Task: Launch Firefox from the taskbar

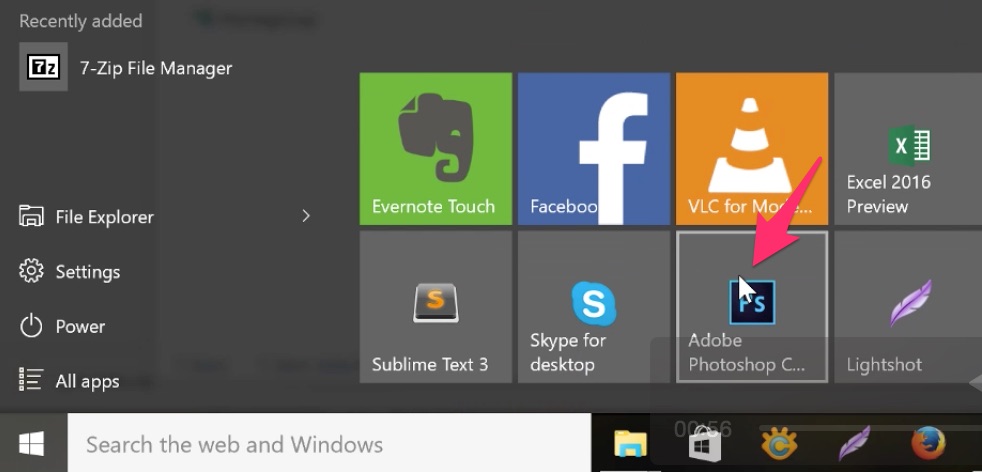Action: pos(928,443)
